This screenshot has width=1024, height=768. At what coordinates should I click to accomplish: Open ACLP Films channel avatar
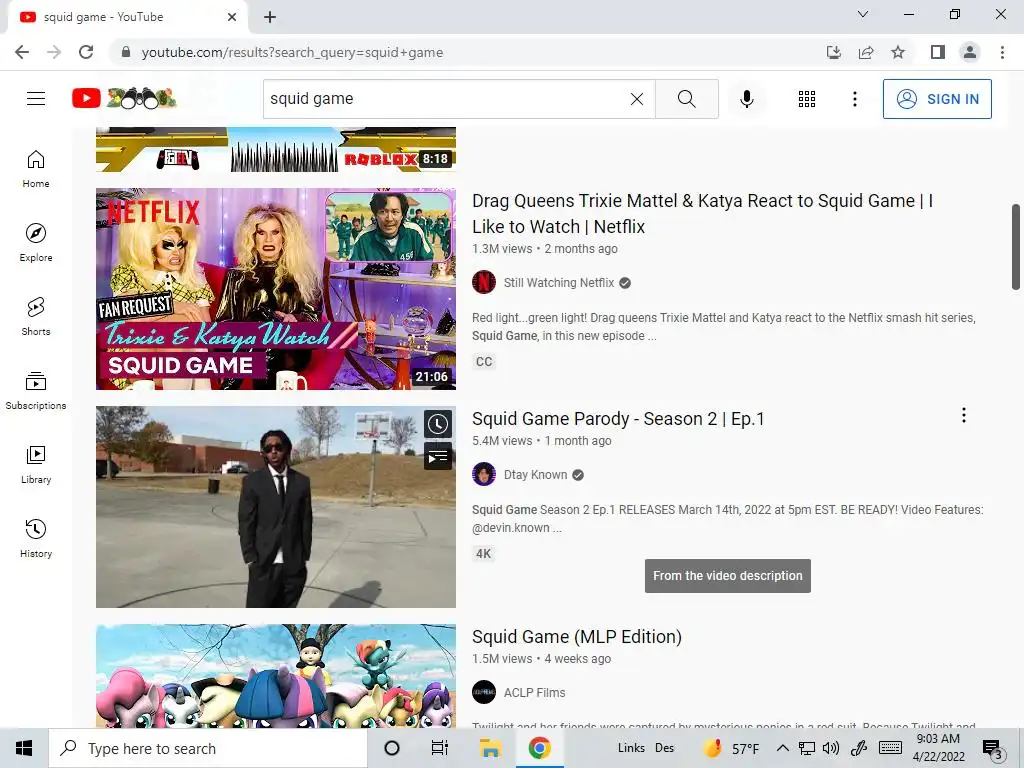[484, 692]
